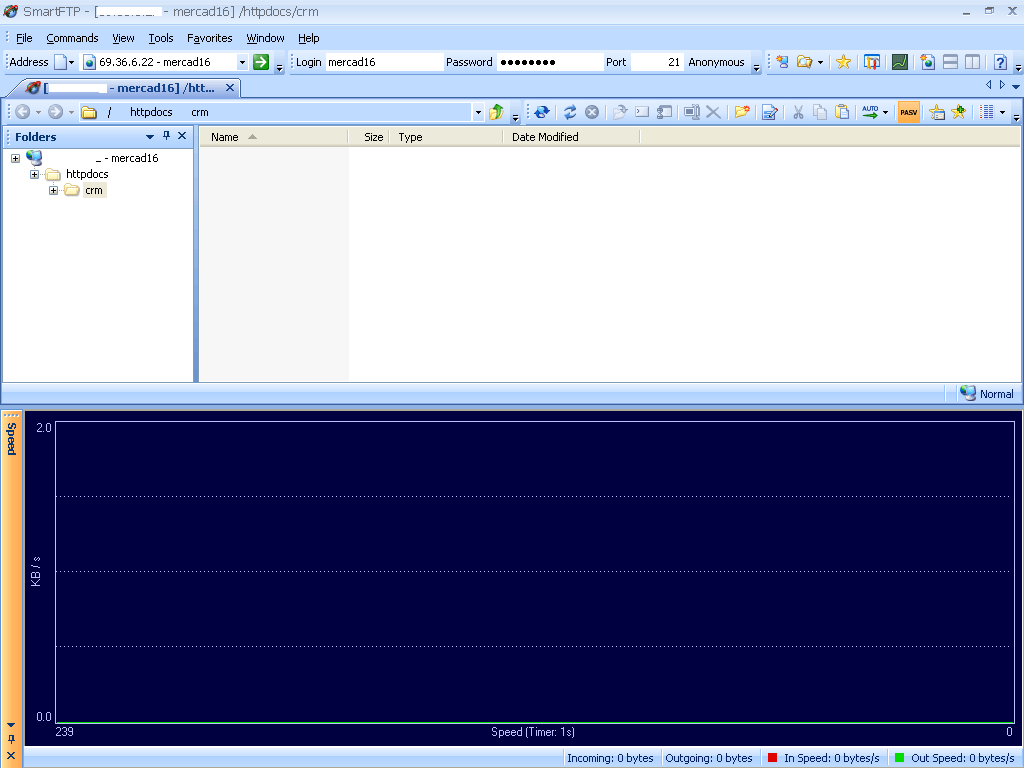Click the open local folder browser icon
Screen dimensions: 1024x768
804,62
